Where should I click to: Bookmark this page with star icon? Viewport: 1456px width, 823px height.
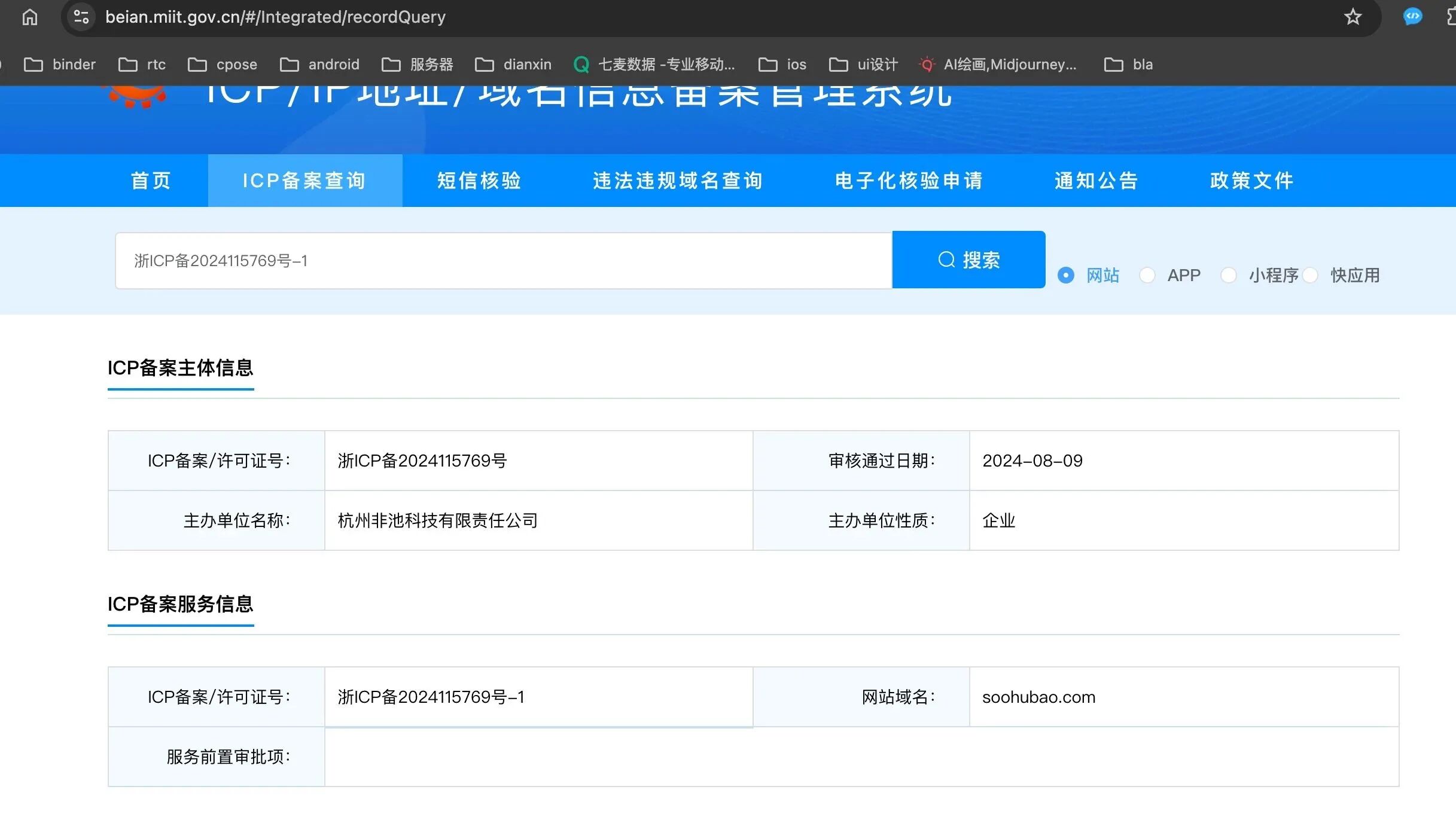pyautogui.click(x=1353, y=17)
